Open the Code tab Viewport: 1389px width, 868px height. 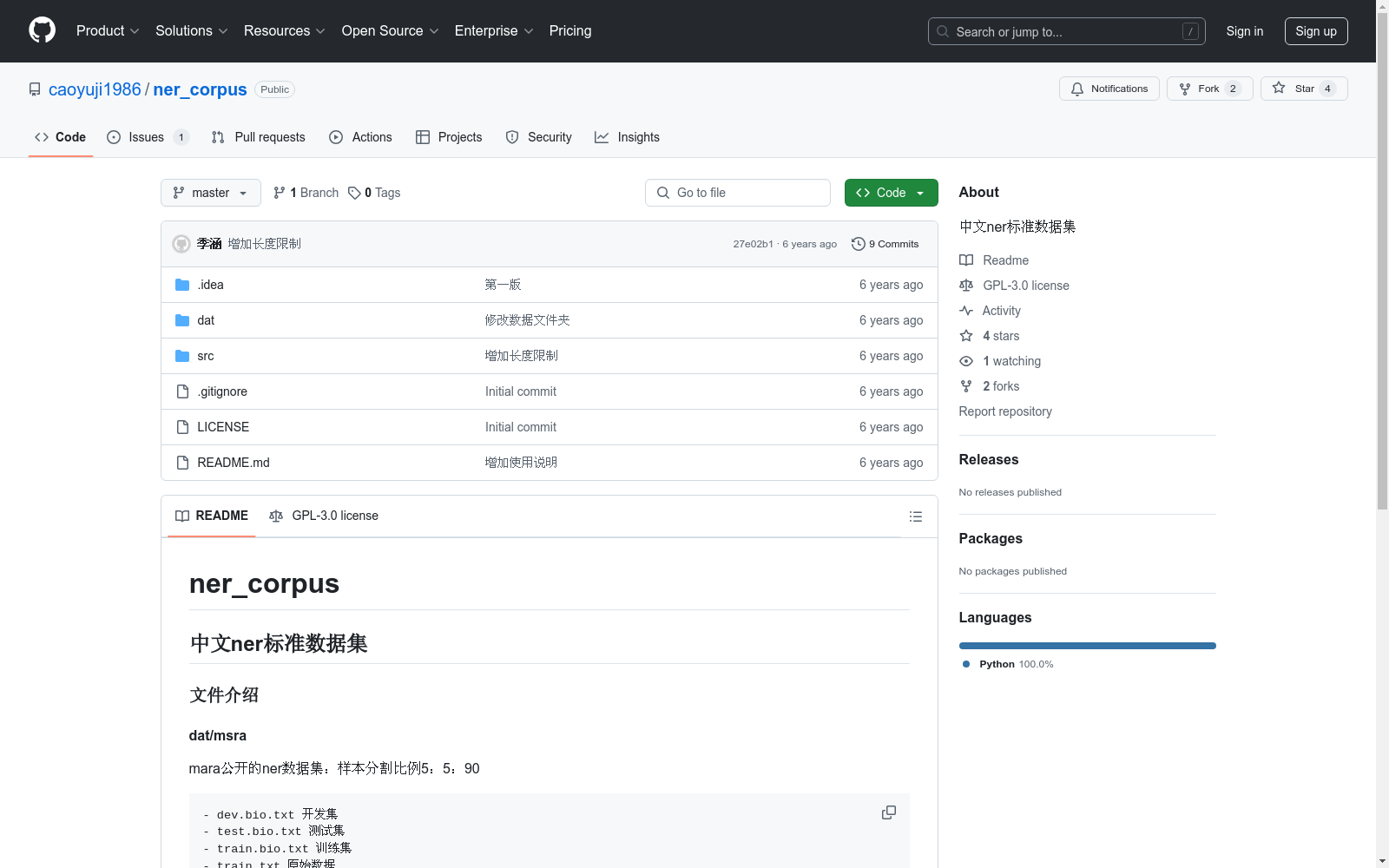pyautogui.click(x=60, y=137)
